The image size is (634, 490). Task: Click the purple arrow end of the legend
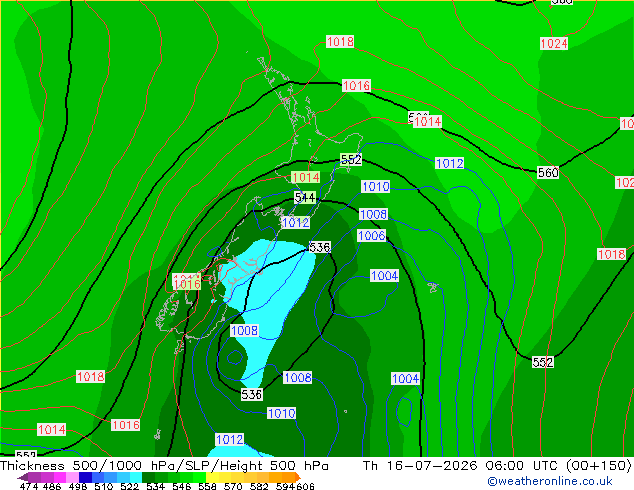tap(22, 477)
